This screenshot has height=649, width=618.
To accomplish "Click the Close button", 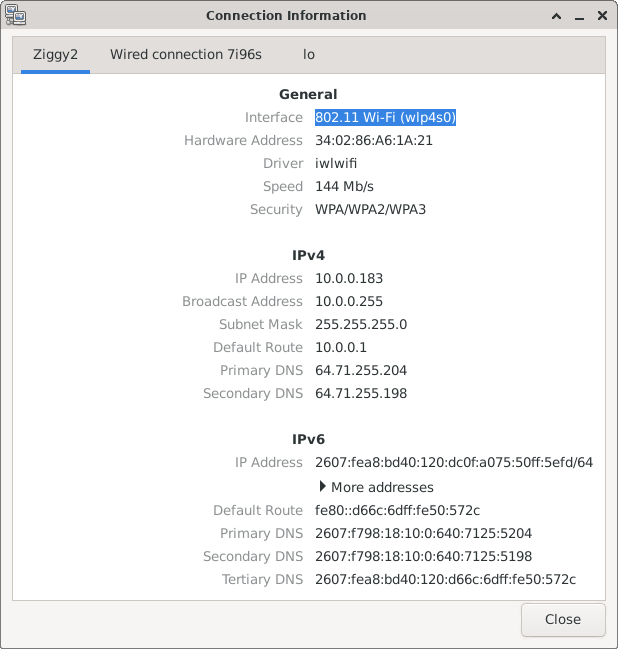I will click(x=563, y=619).
